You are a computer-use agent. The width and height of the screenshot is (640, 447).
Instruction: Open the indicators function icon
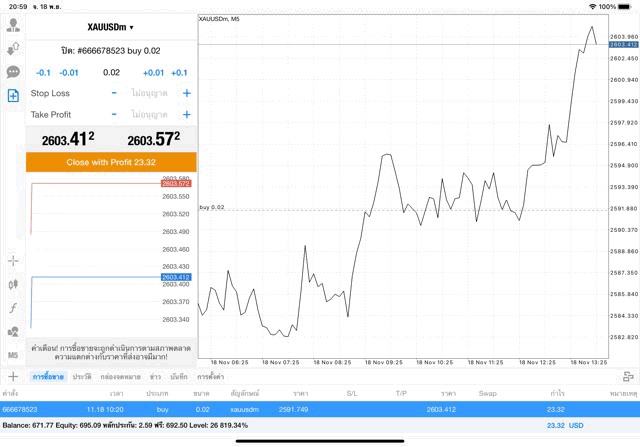(13, 308)
